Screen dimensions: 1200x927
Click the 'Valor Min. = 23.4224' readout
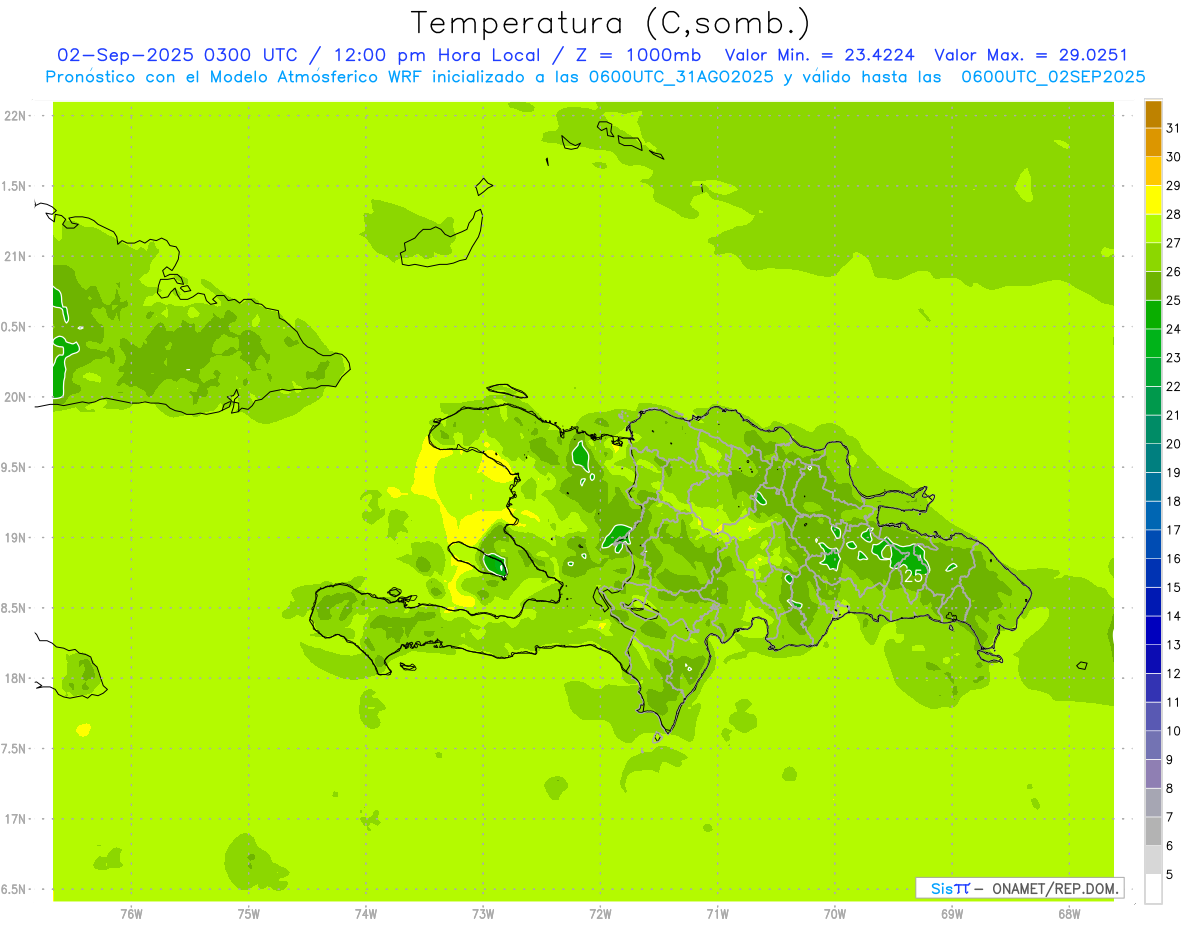point(821,55)
